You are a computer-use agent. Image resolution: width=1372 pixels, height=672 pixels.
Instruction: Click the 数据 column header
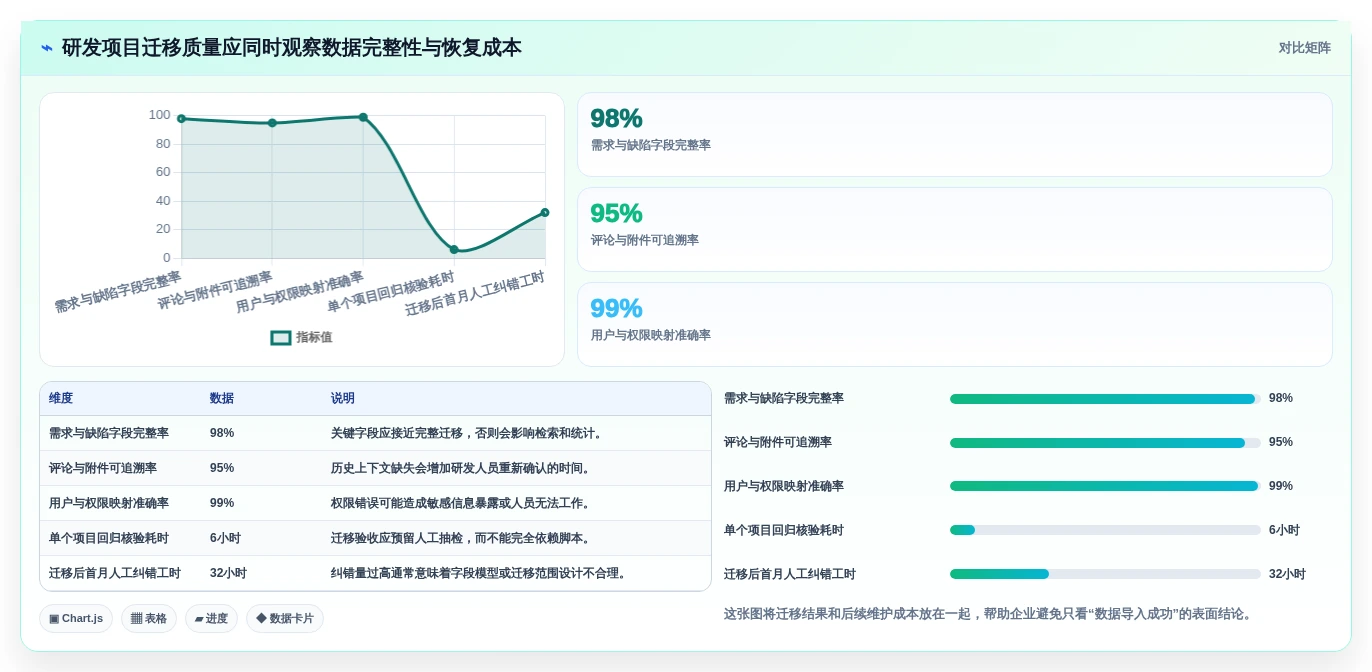point(222,398)
